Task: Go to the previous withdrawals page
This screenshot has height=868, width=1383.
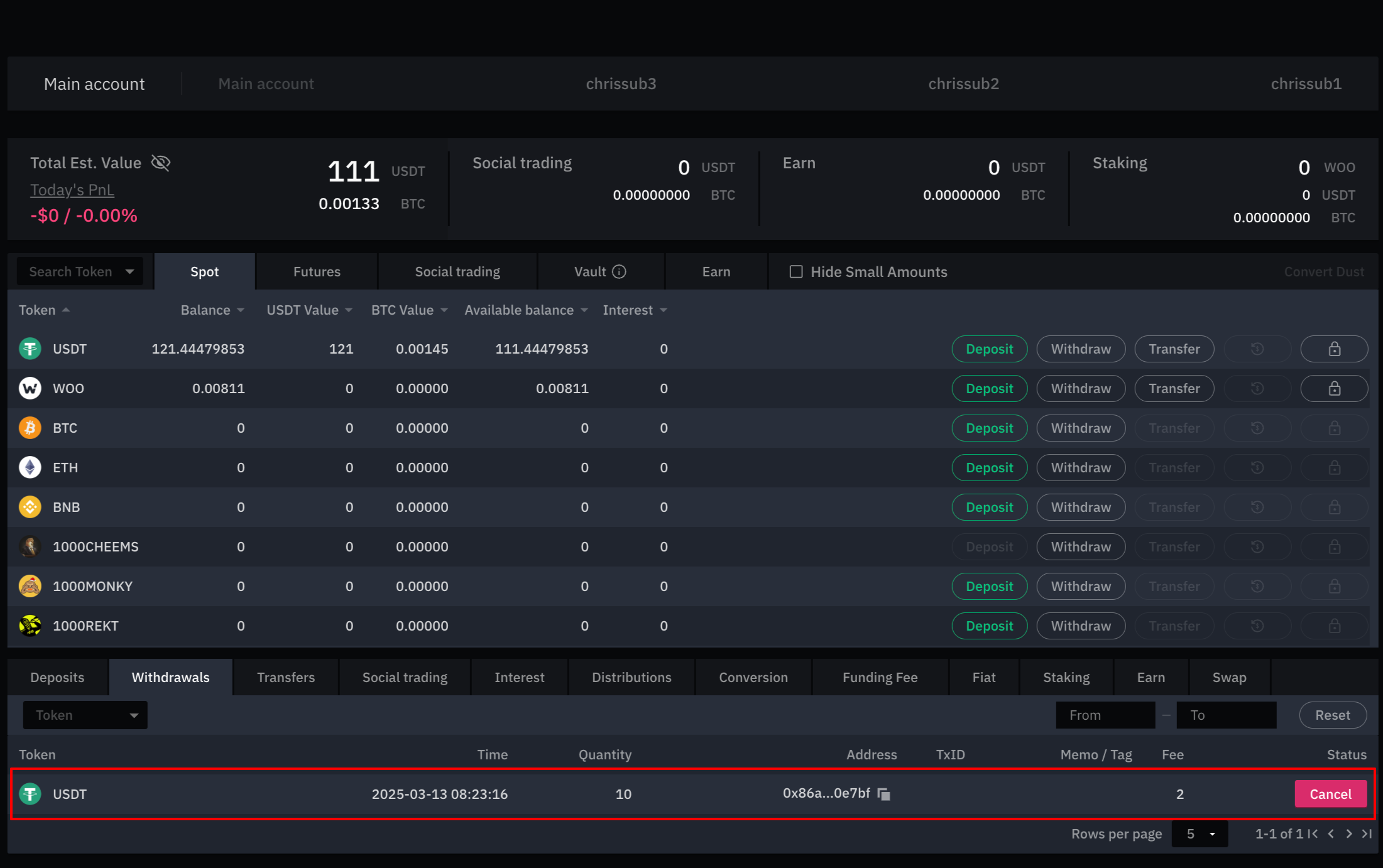Action: 1331,834
